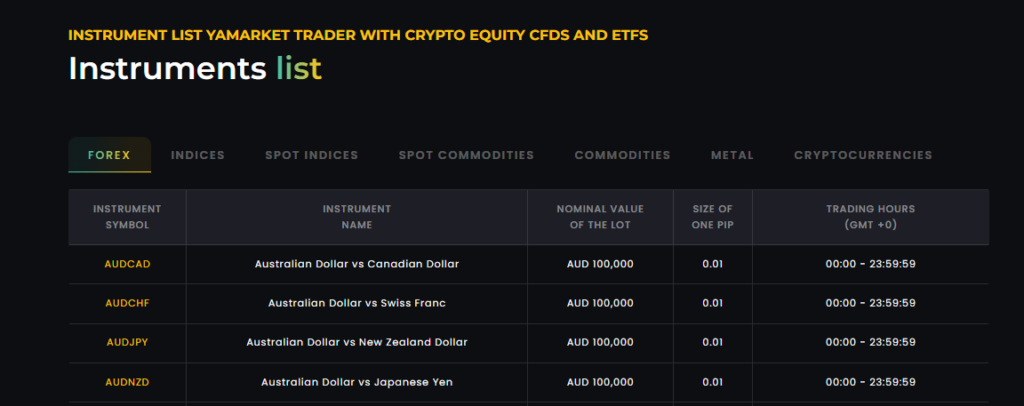Select the FOREX tab

click(109, 155)
